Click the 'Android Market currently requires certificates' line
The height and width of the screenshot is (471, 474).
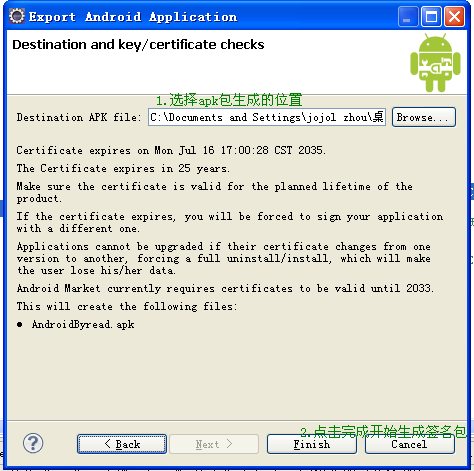(x=225, y=288)
